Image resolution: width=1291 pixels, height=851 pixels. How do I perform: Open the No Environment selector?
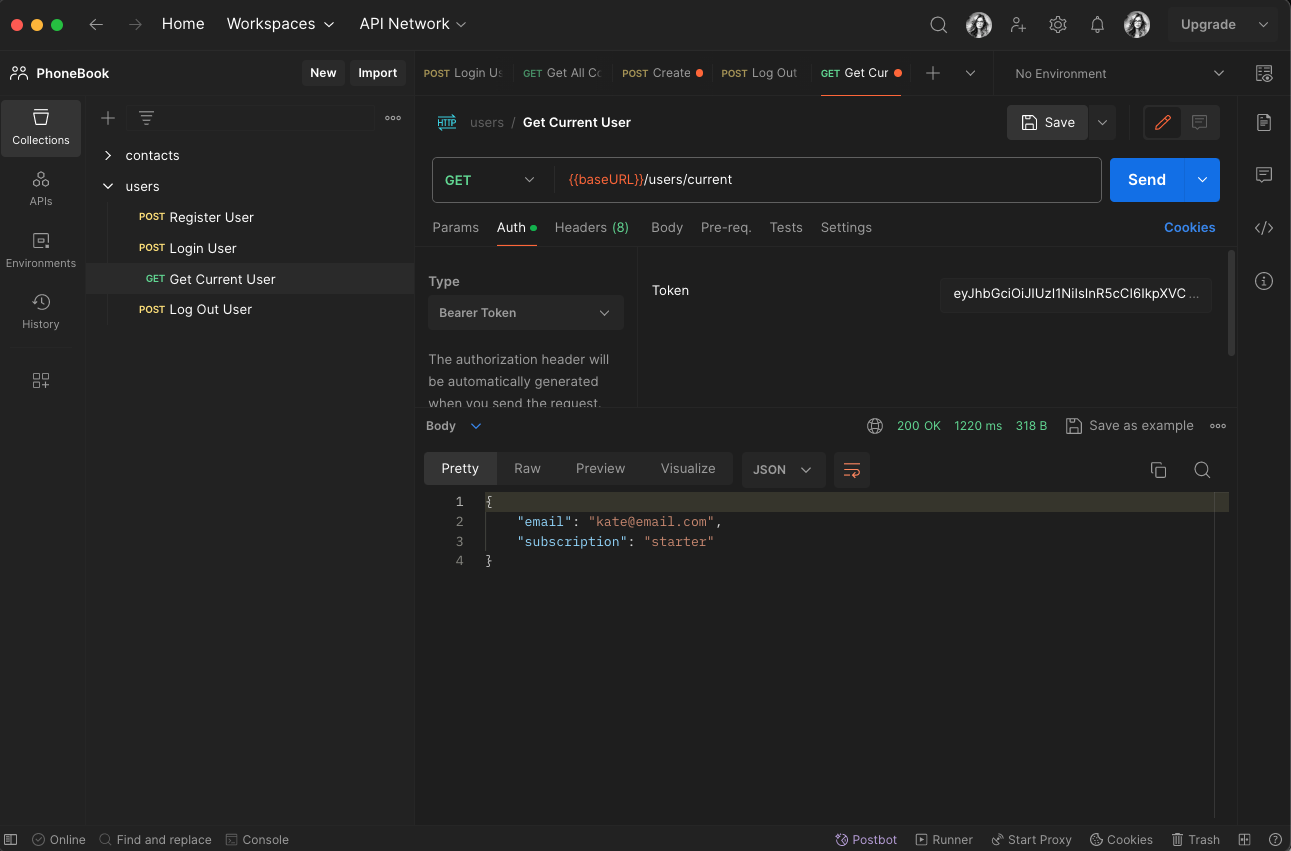point(1118,73)
